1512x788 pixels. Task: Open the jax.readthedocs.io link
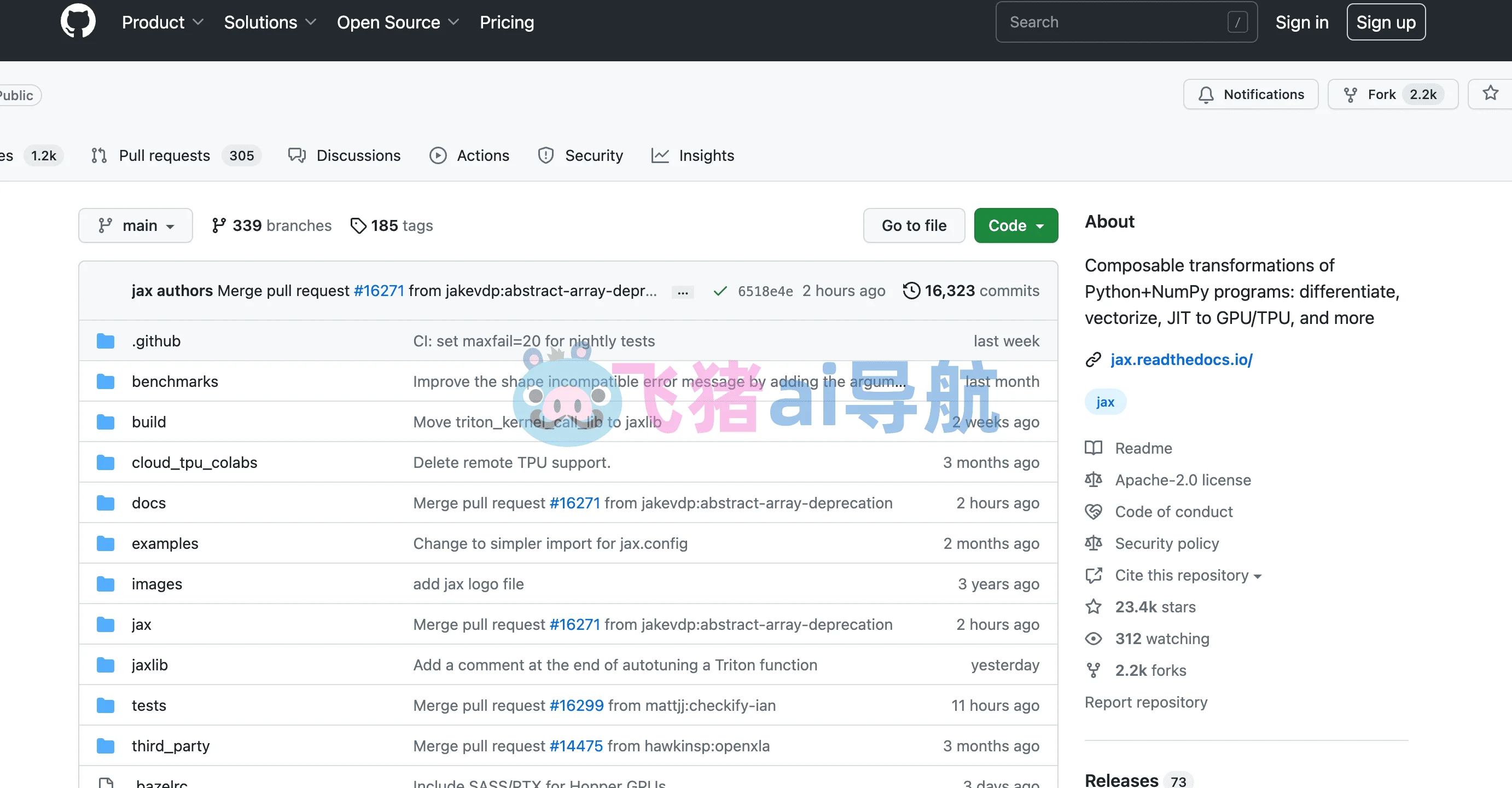pyautogui.click(x=1181, y=360)
